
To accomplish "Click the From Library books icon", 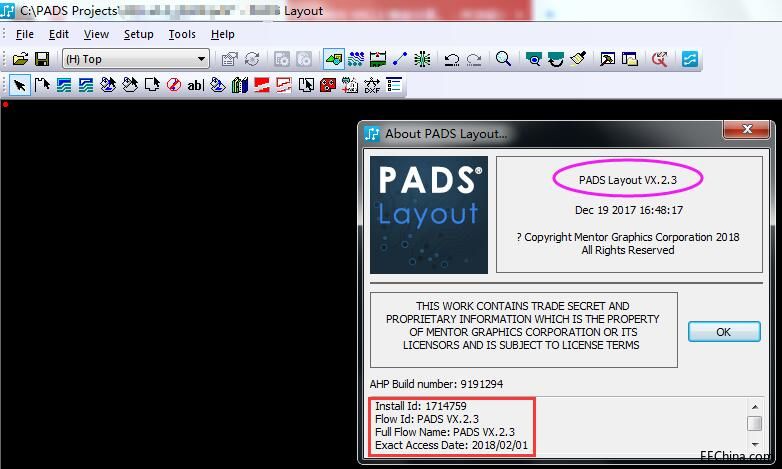I will click(239, 85).
